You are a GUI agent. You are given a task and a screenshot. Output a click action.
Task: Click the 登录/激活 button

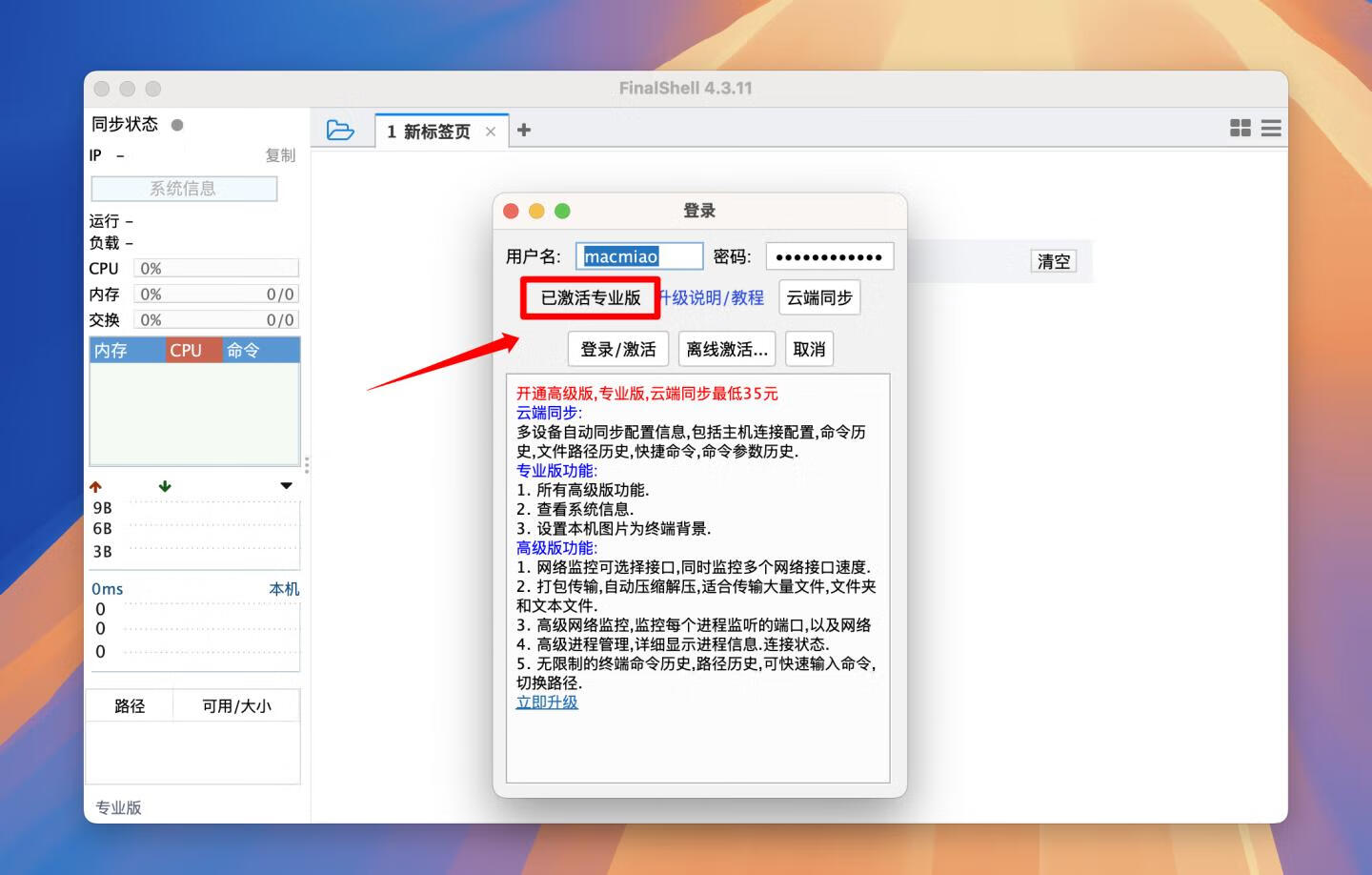(x=618, y=349)
